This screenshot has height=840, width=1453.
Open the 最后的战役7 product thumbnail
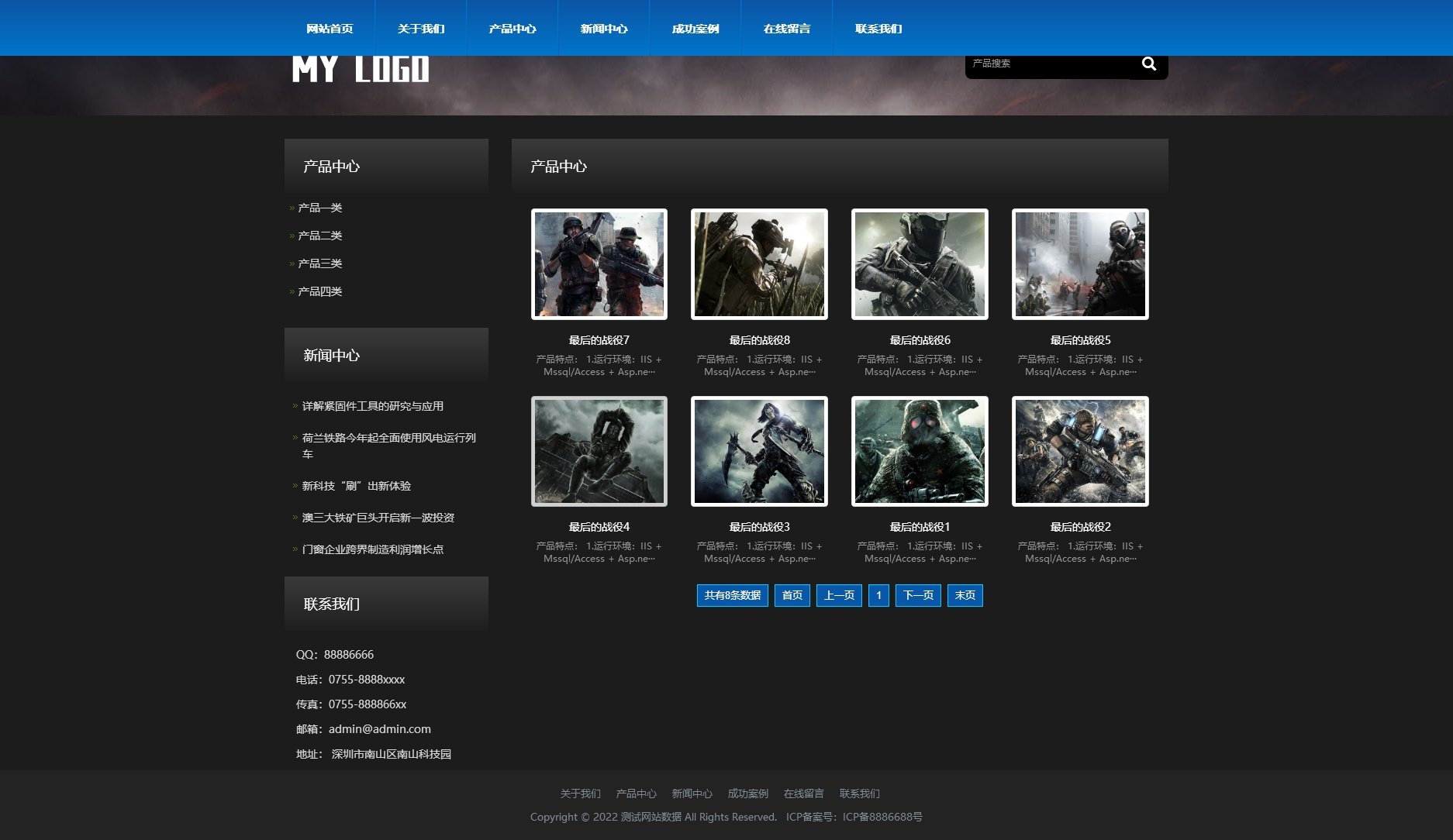point(599,264)
